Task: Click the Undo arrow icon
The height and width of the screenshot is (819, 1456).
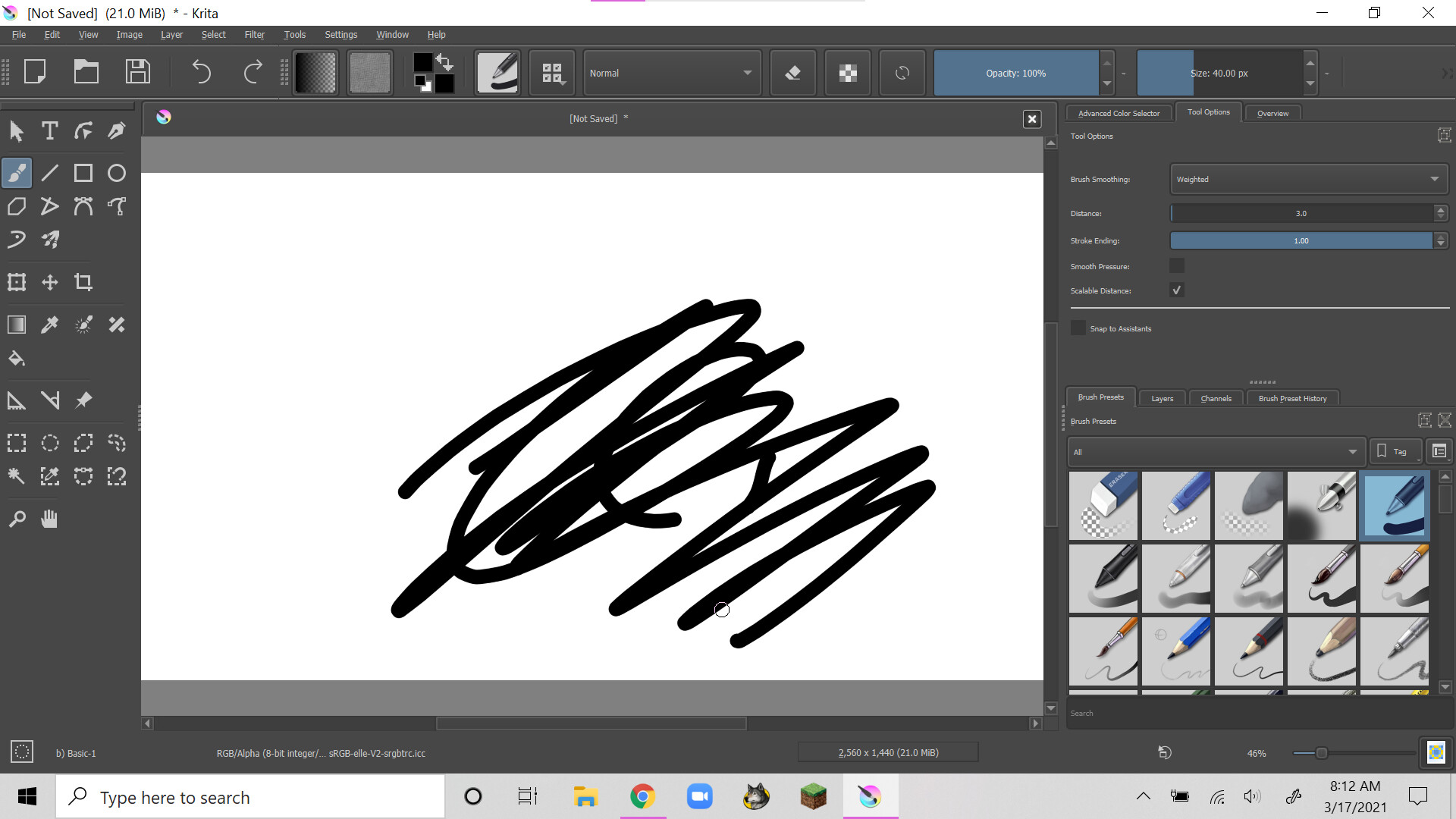Action: tap(201, 73)
